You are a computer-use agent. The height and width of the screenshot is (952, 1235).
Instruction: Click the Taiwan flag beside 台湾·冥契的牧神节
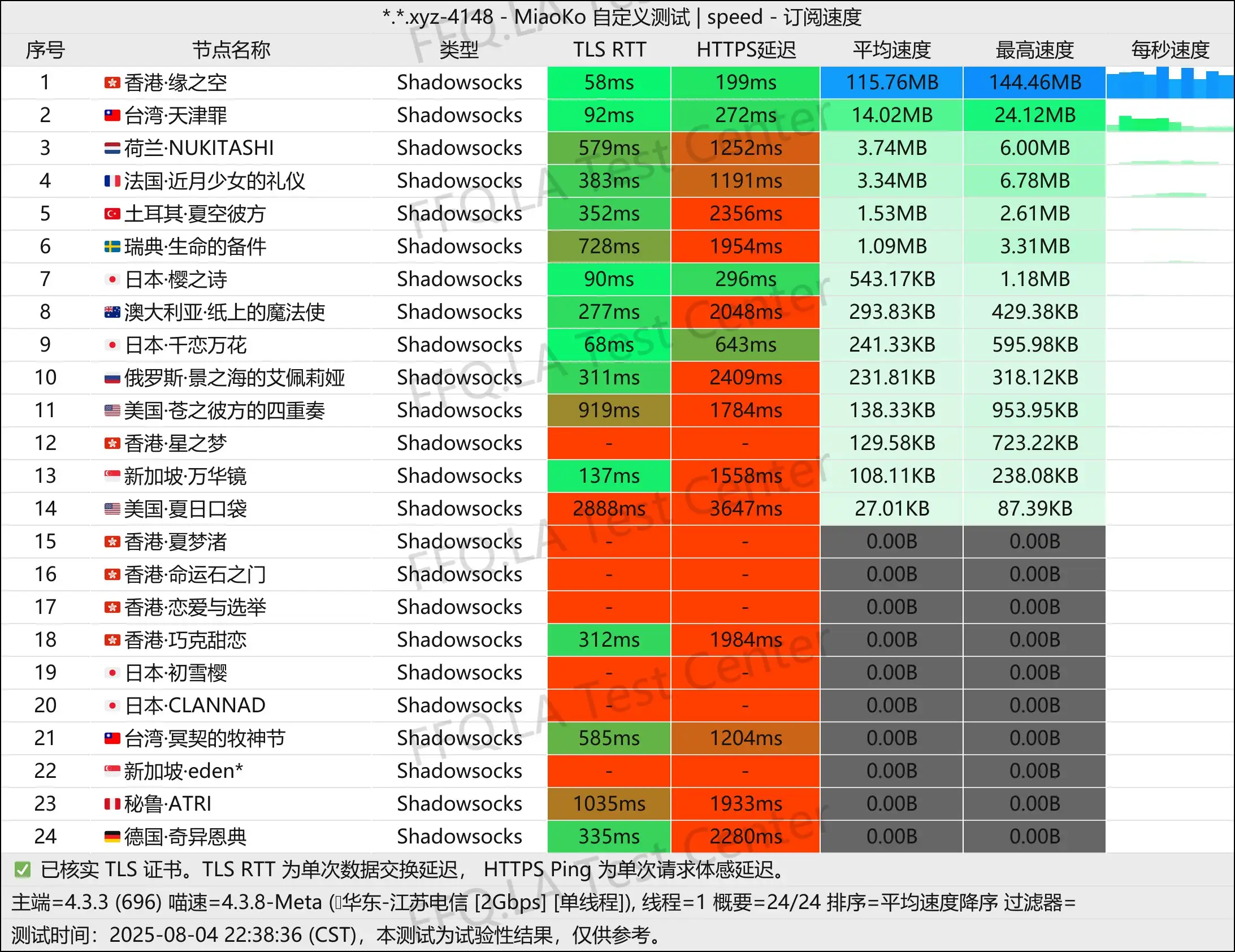112,739
